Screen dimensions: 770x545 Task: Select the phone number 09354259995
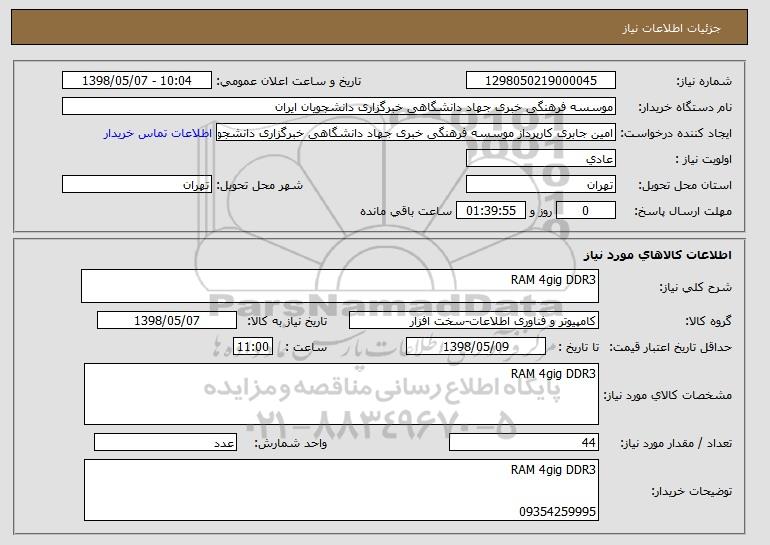(557, 512)
